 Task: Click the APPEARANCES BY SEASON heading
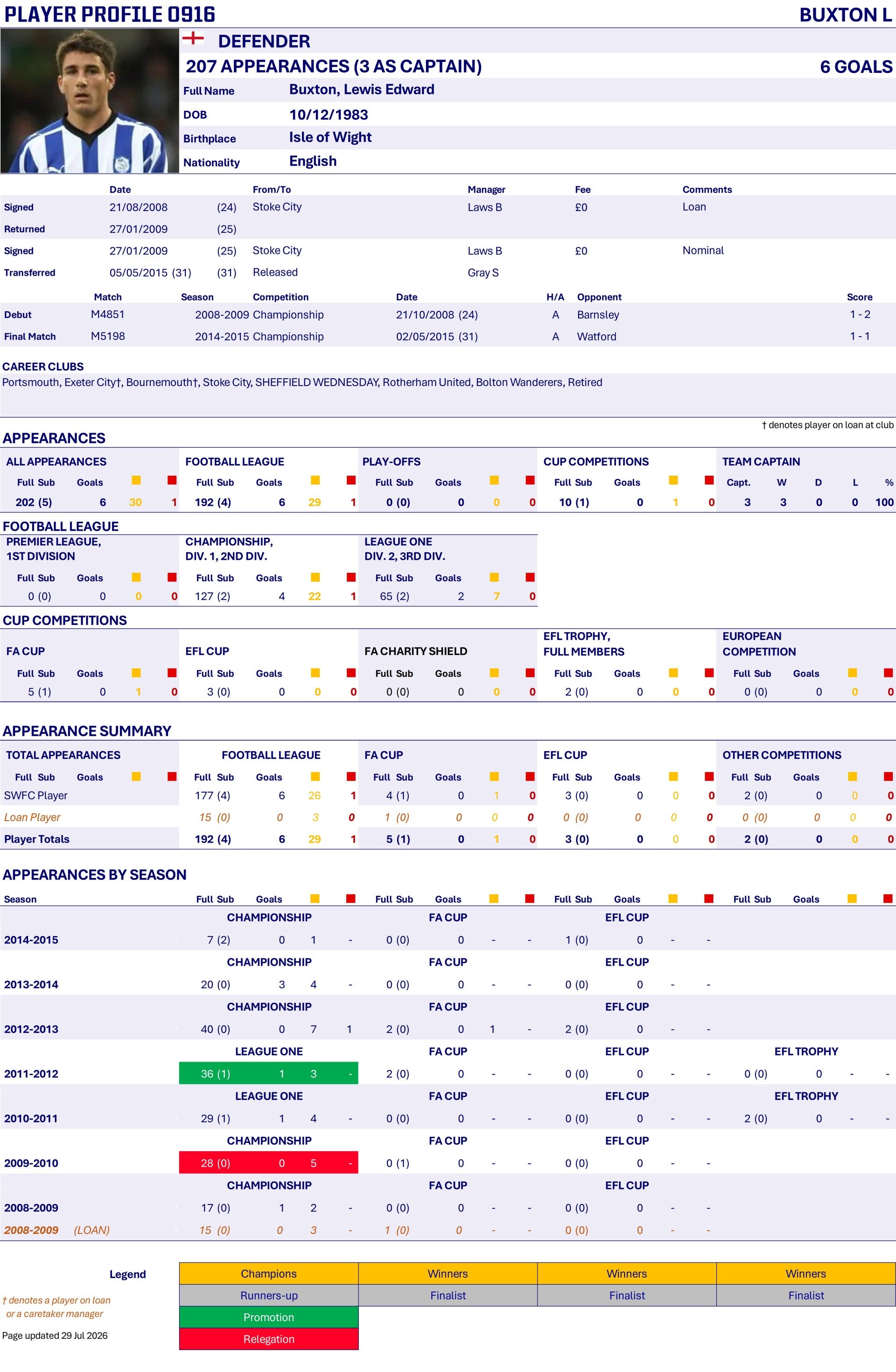pos(94,875)
